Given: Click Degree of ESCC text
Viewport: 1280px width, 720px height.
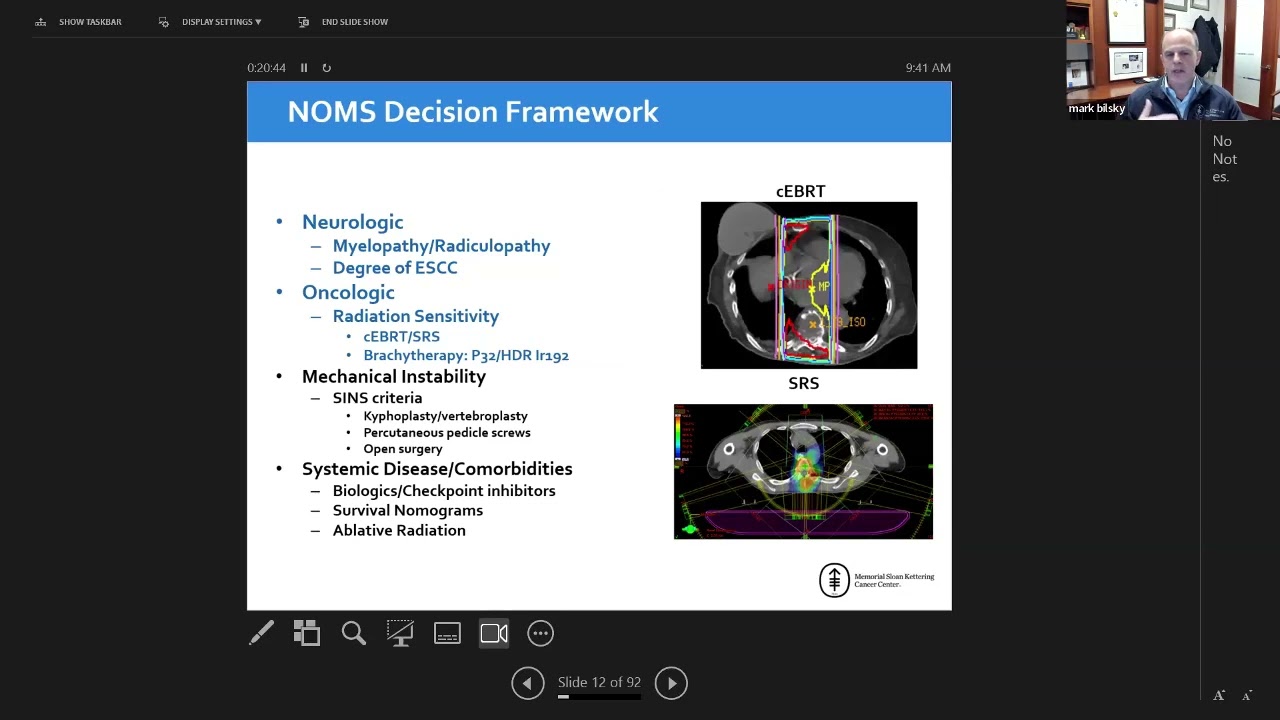Looking at the screenshot, I should tap(395, 268).
